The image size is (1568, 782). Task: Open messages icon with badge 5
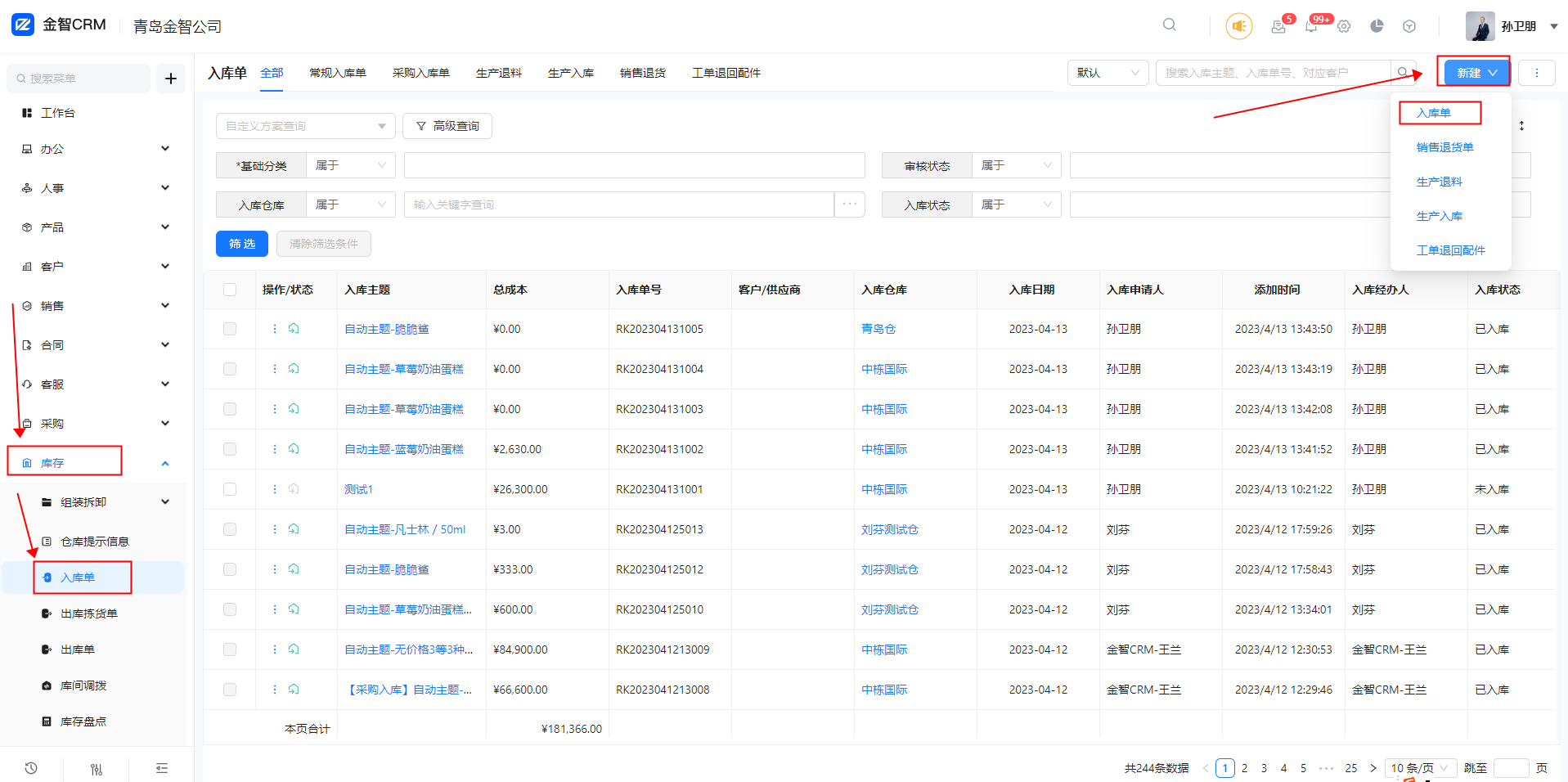[1278, 27]
